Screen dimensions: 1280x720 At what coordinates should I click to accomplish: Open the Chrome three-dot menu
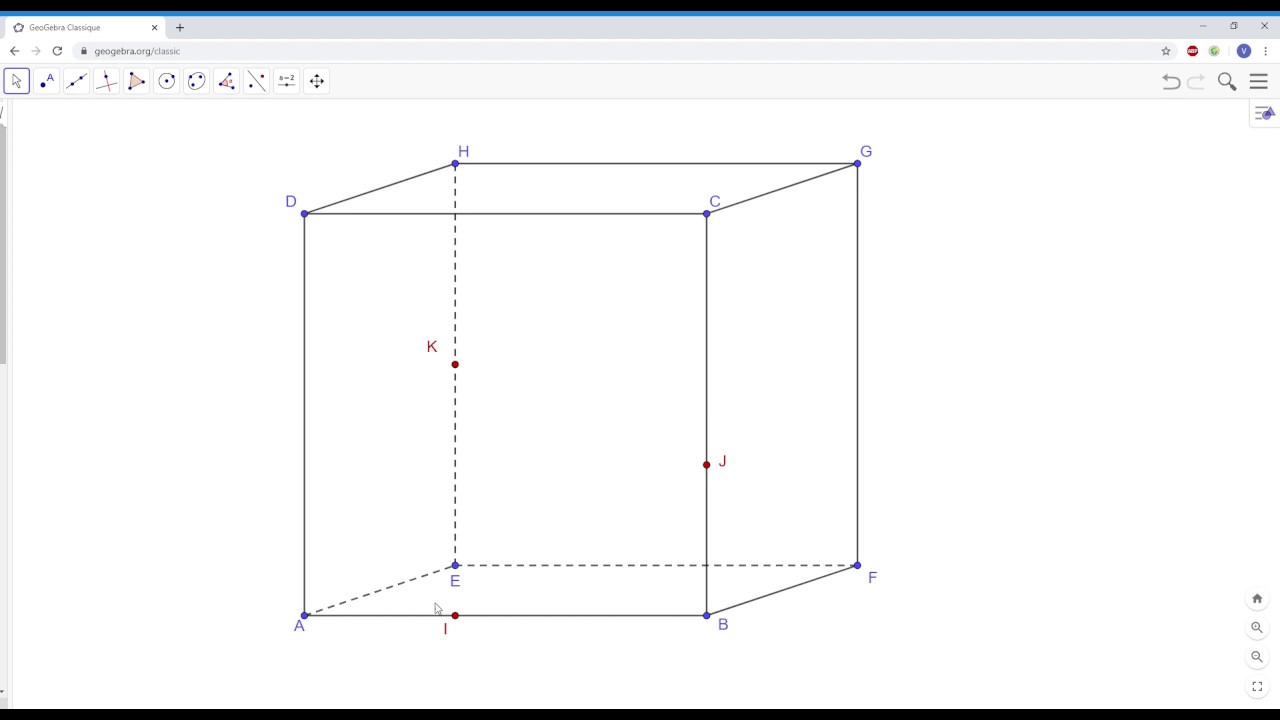1266,51
